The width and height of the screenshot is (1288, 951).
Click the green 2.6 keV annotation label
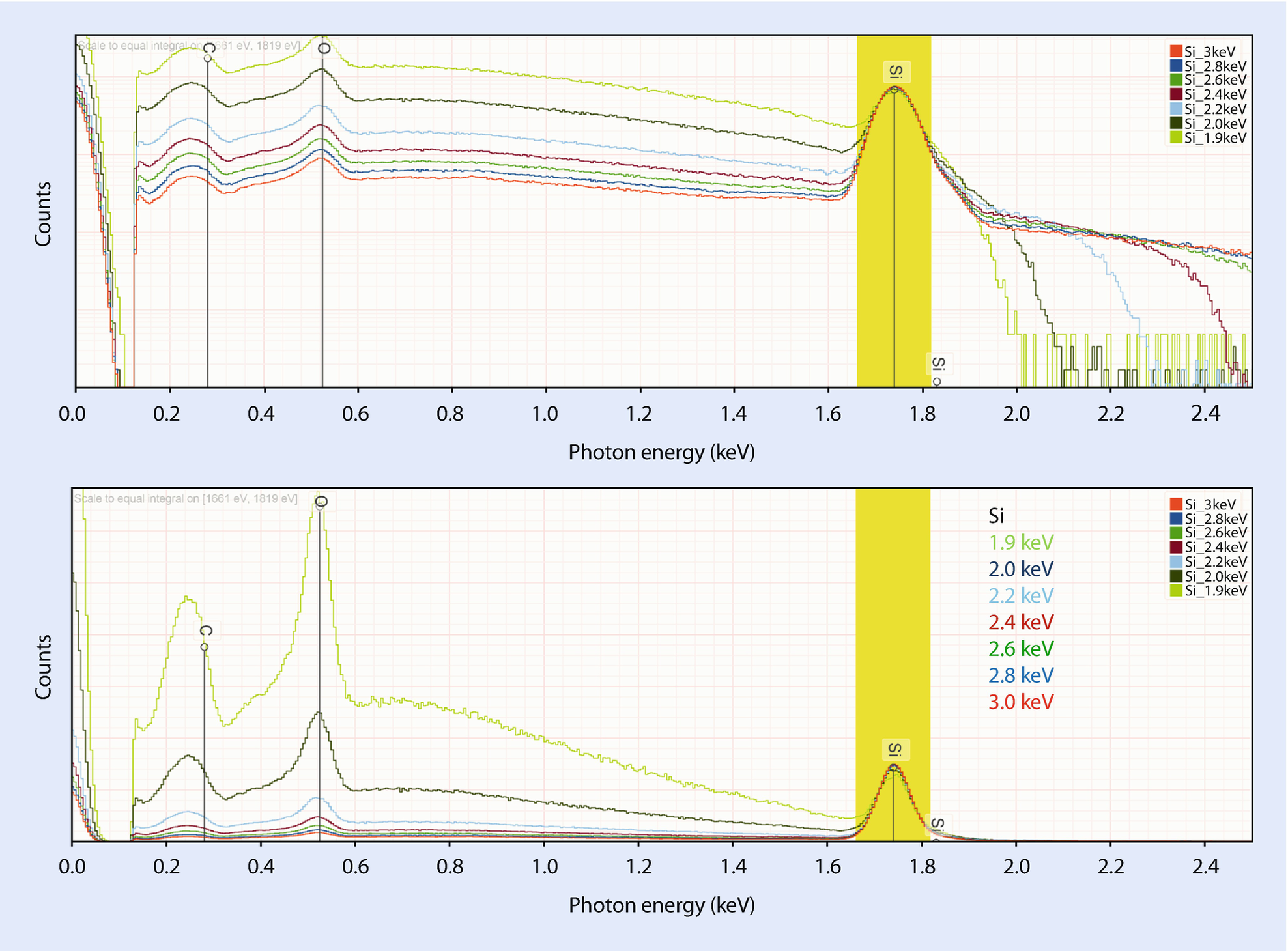[1021, 649]
